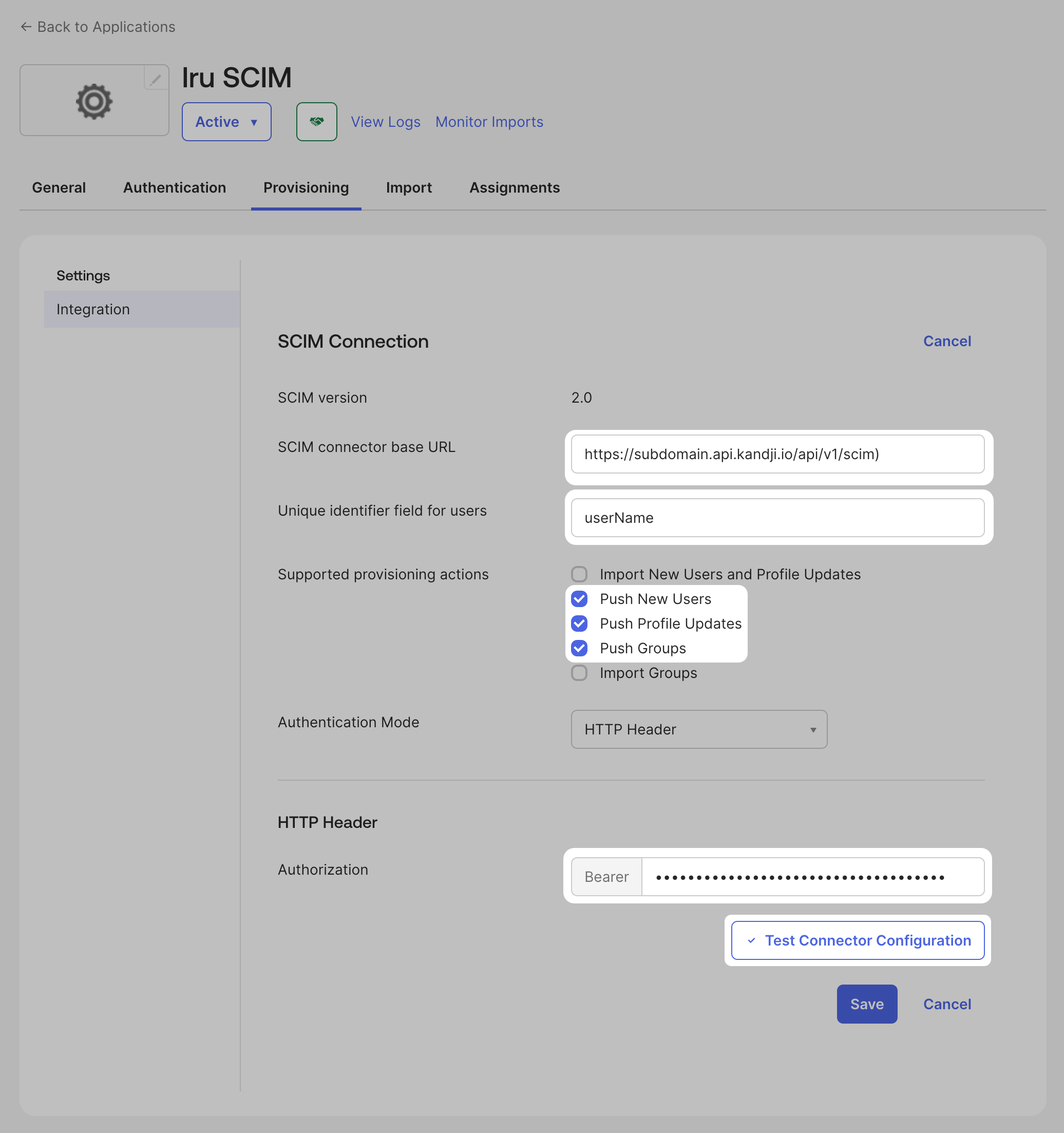Enable Import New Users and Profile Updates
This screenshot has width=1064, height=1133.
click(x=579, y=574)
